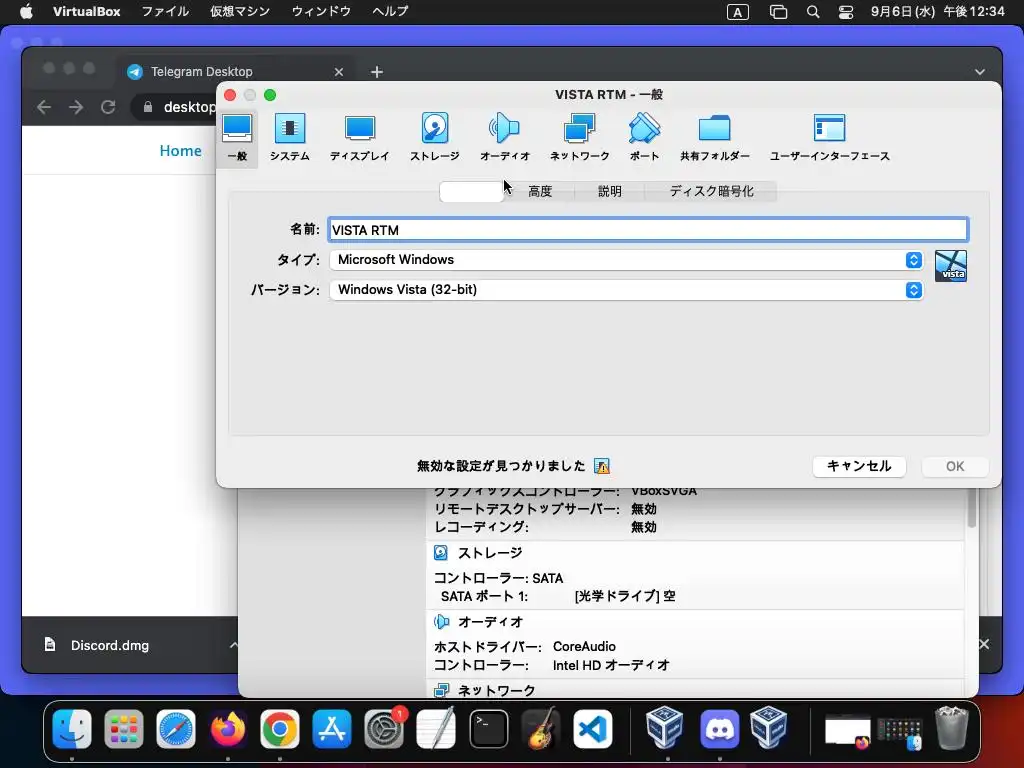Open the ウィンドウ menu
This screenshot has width=1024, height=768.
(x=321, y=11)
